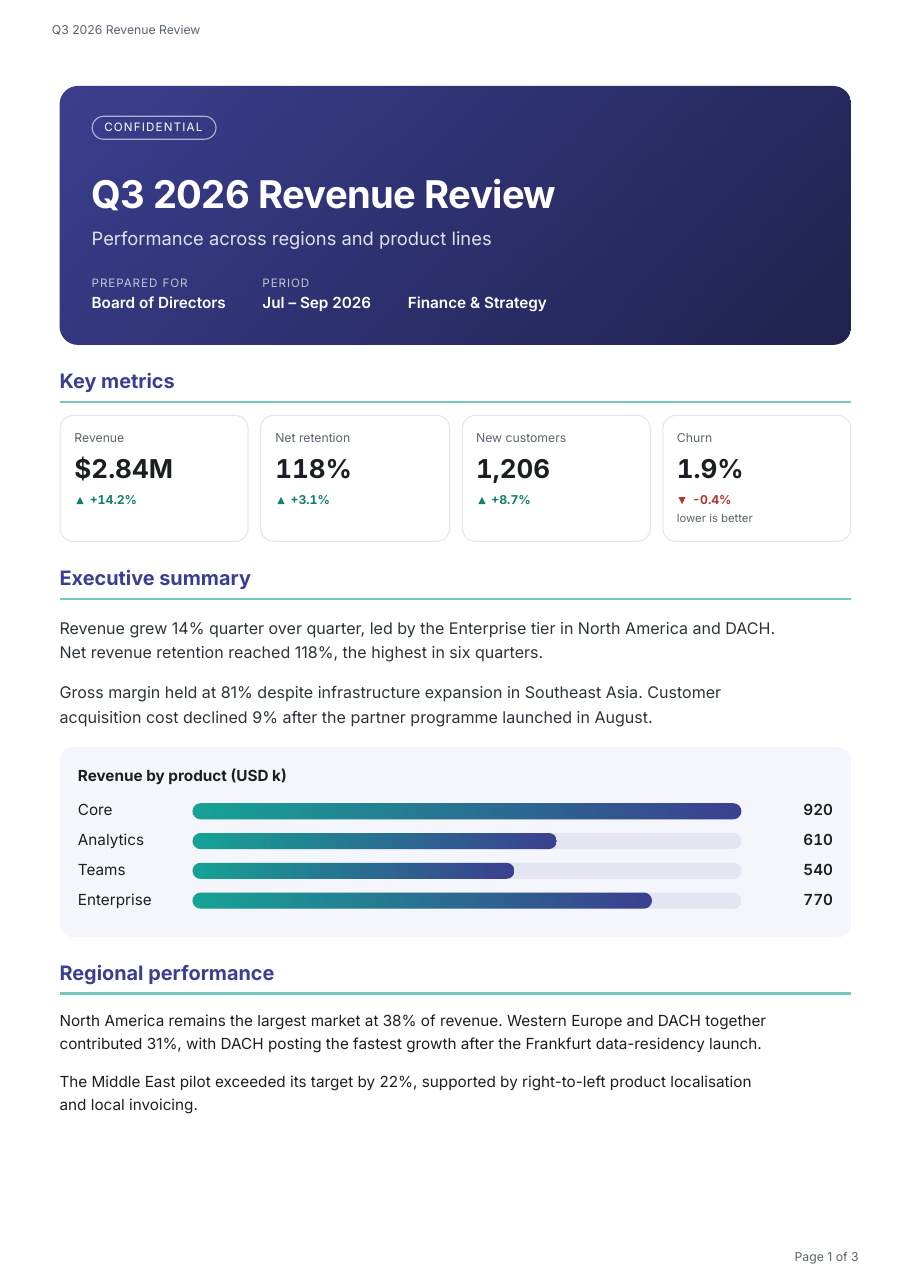The width and height of the screenshot is (911, 1288).
Task: Click the title 'Q3 2026 Revenue Review' in banner
Action: 322,194
